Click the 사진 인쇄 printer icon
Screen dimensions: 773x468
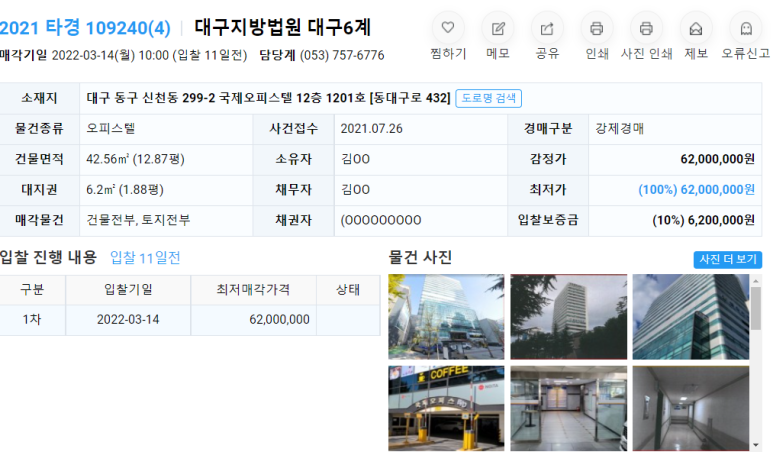(x=646, y=28)
